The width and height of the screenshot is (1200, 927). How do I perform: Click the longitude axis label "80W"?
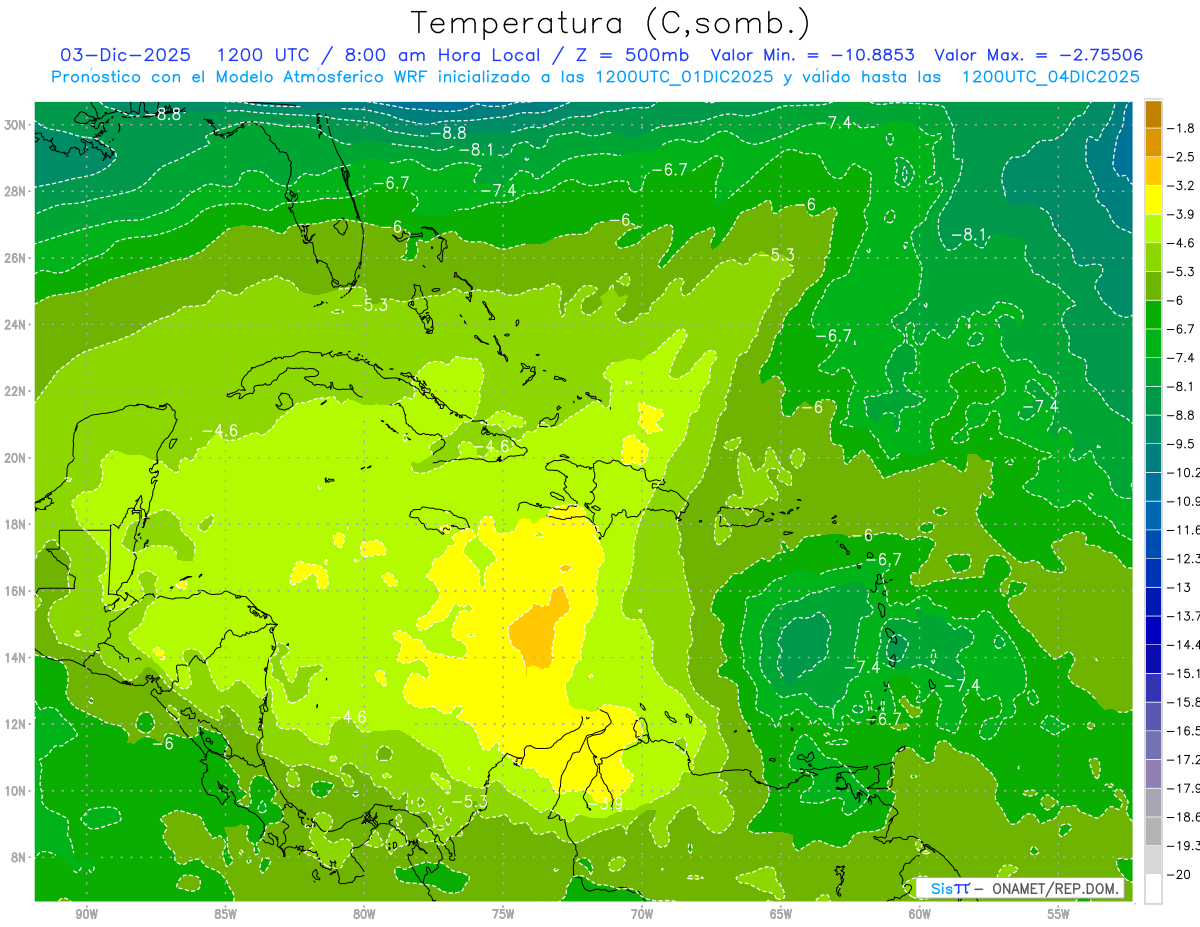(x=365, y=915)
